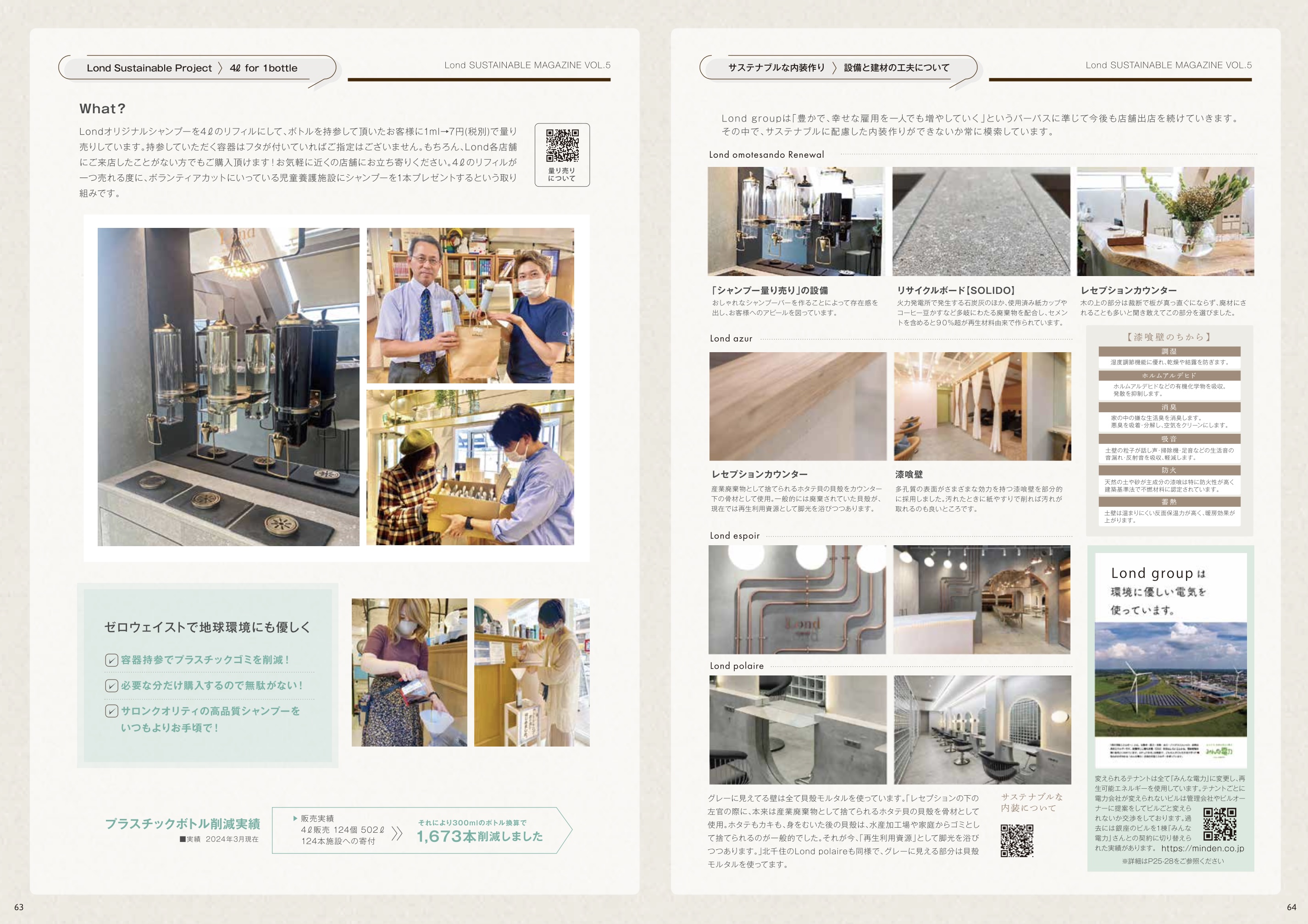
Task: Click the QR code under サステナブルな内装について
Action: click(x=1017, y=840)
